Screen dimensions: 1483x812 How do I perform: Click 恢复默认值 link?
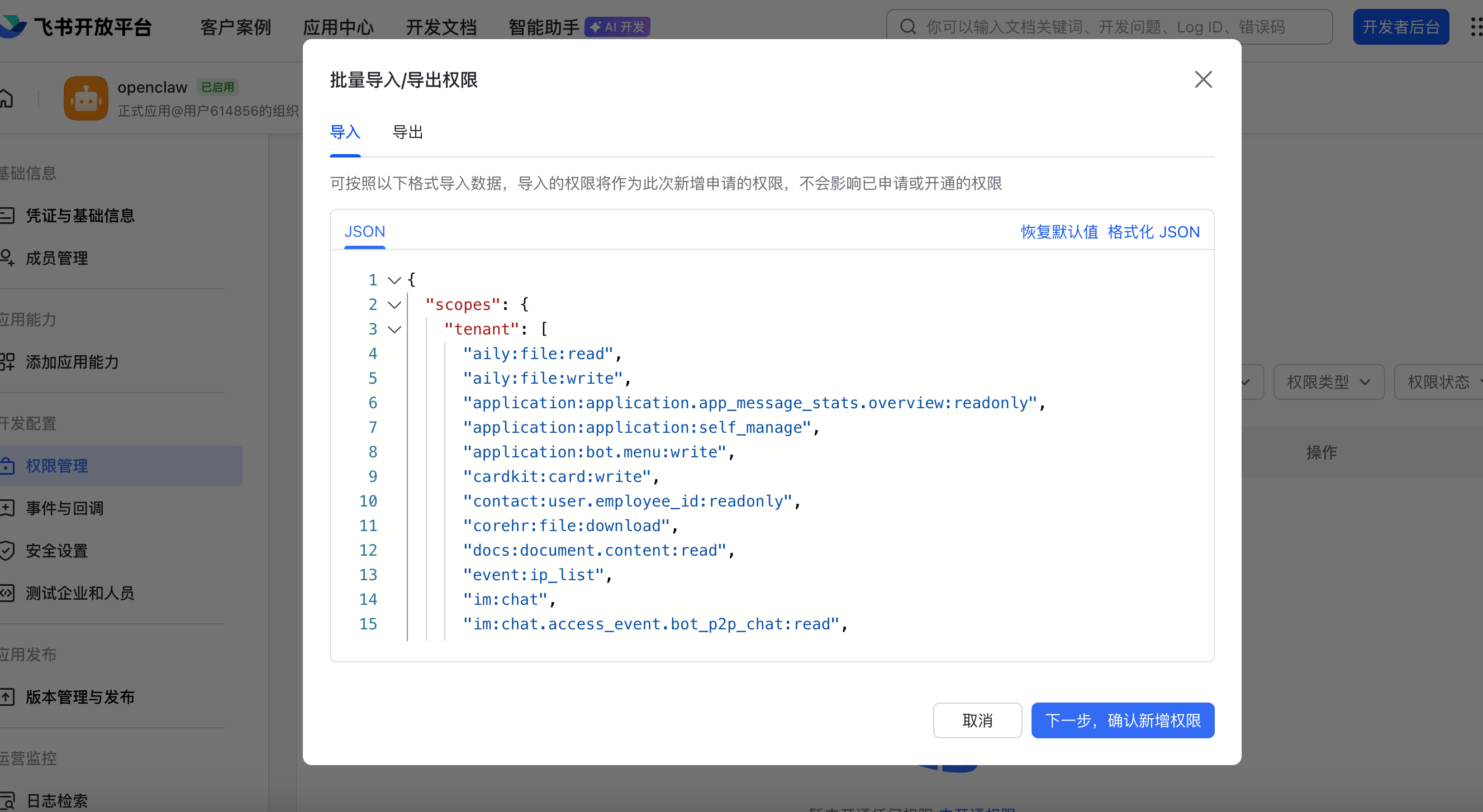click(1059, 231)
